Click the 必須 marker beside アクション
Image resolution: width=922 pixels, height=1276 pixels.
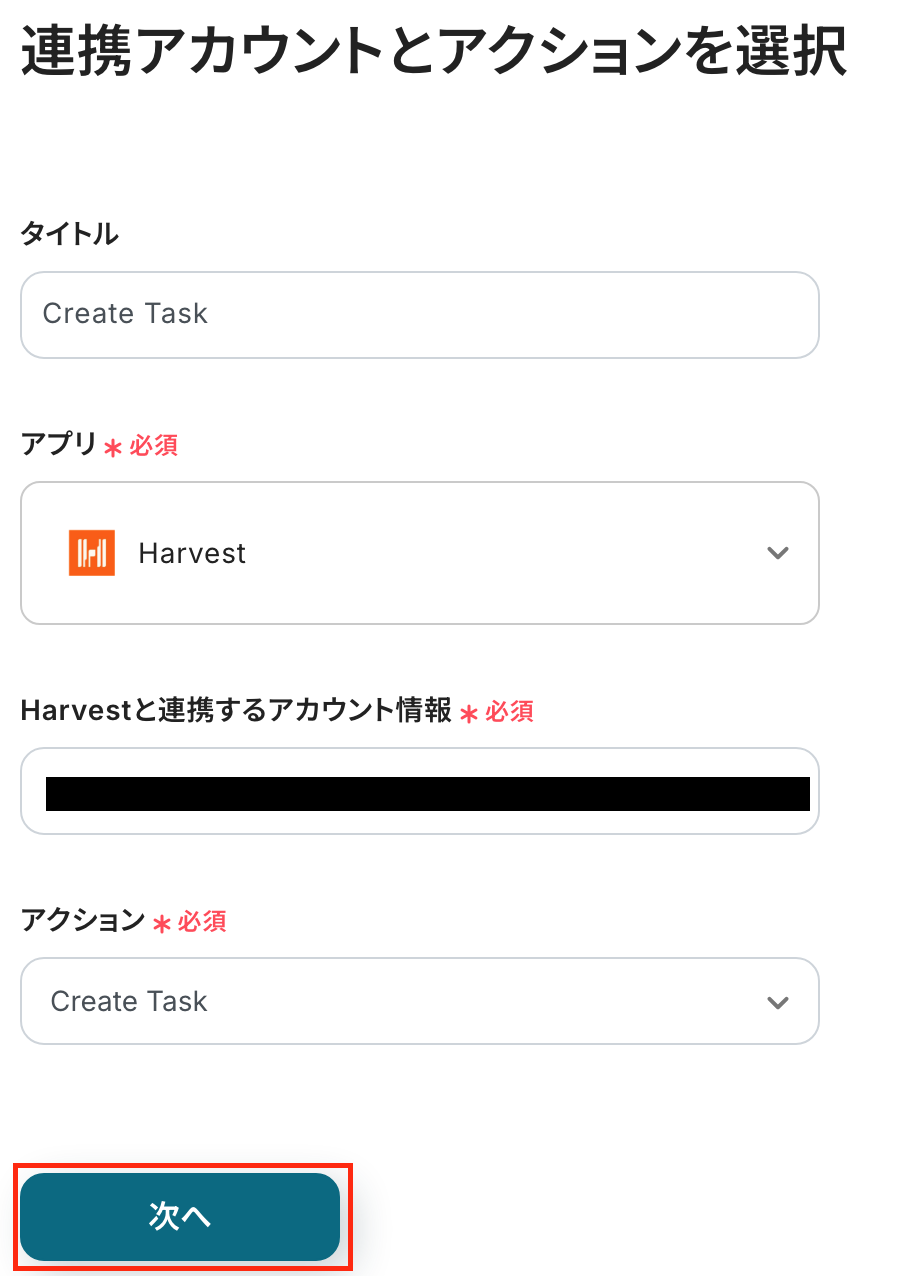tap(202, 922)
